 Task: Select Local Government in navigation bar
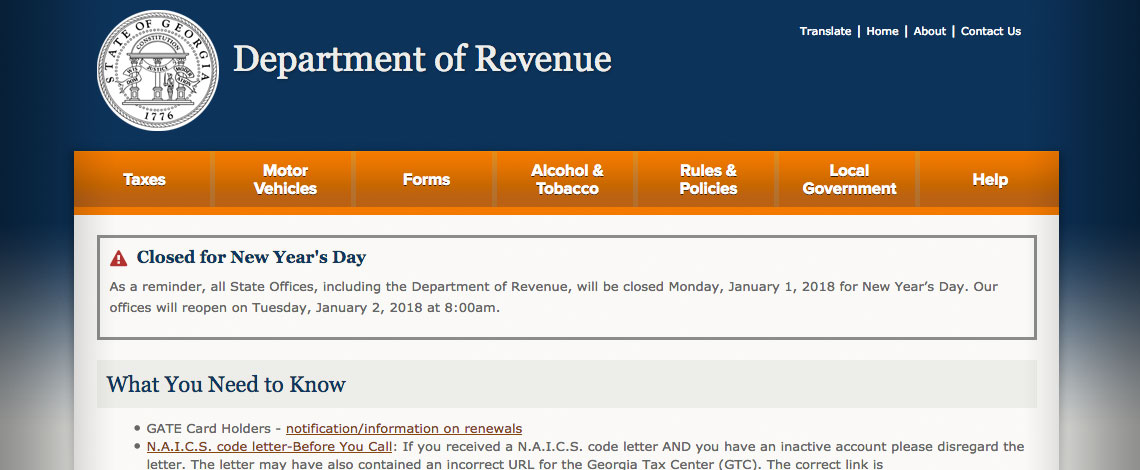(849, 180)
